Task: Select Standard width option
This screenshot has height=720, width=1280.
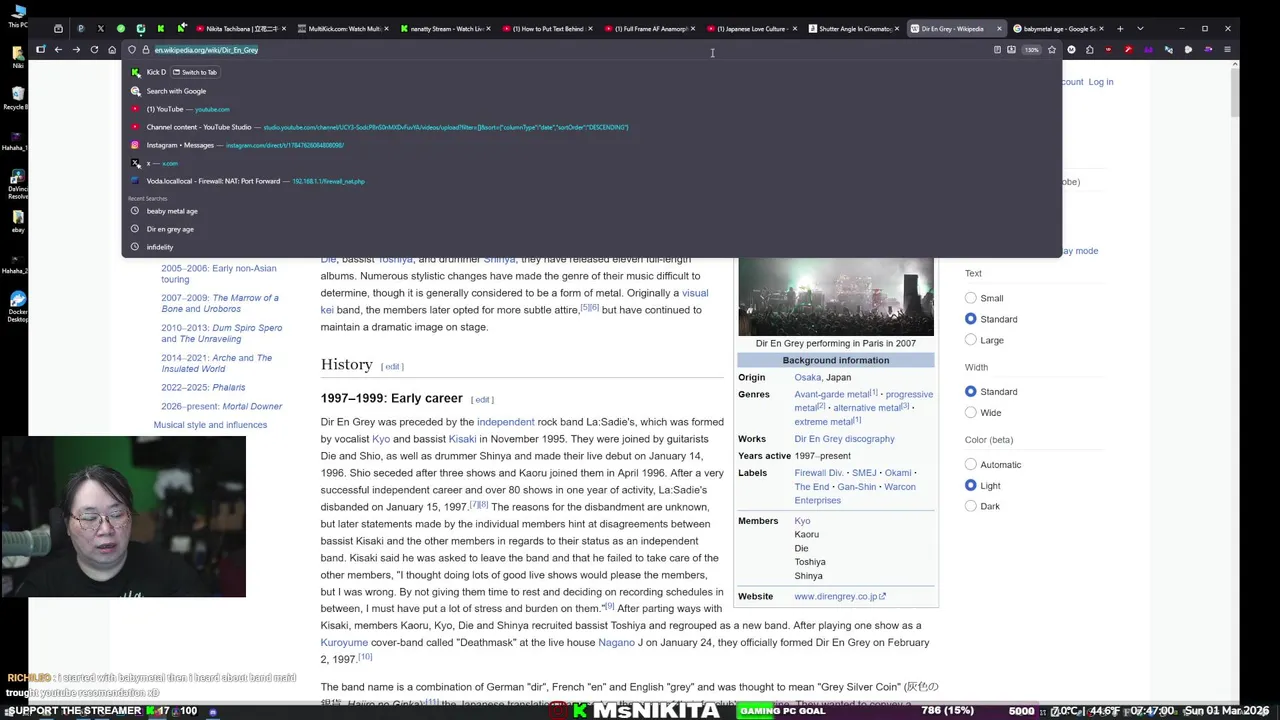Action: [x=970, y=392]
